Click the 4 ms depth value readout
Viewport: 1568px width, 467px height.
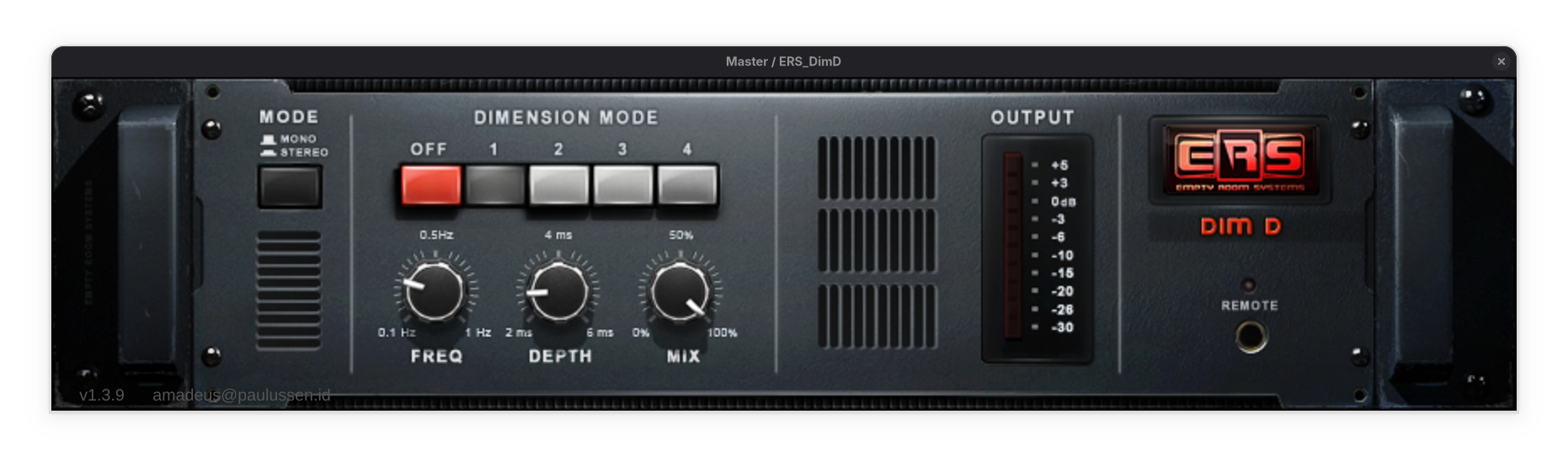[x=557, y=235]
